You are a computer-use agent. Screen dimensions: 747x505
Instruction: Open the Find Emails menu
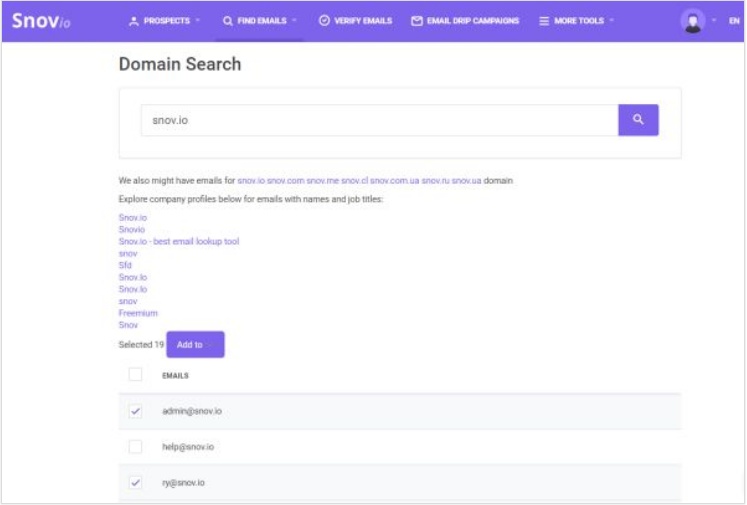tap(260, 21)
